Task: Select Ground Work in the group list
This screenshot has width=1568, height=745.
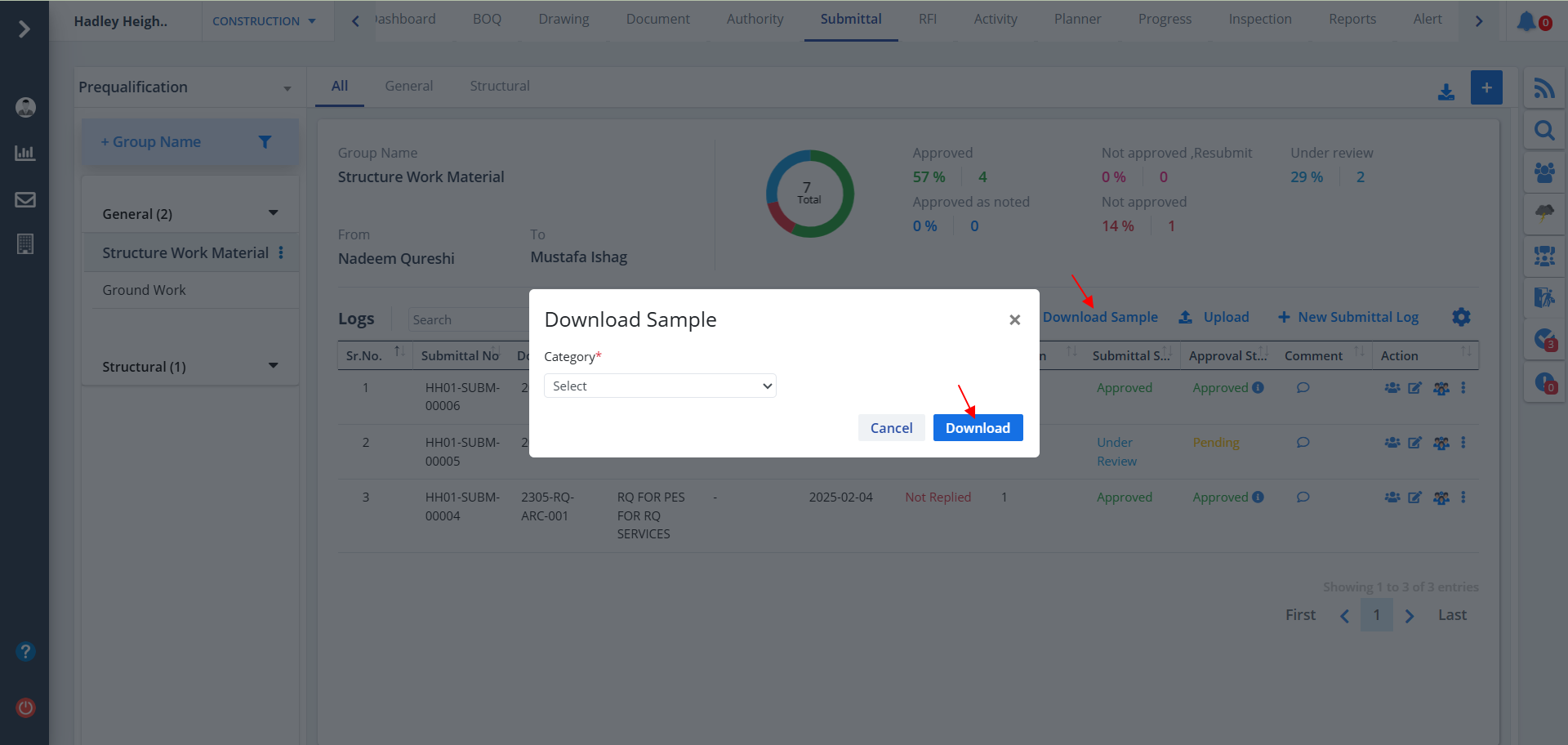Action: click(145, 290)
